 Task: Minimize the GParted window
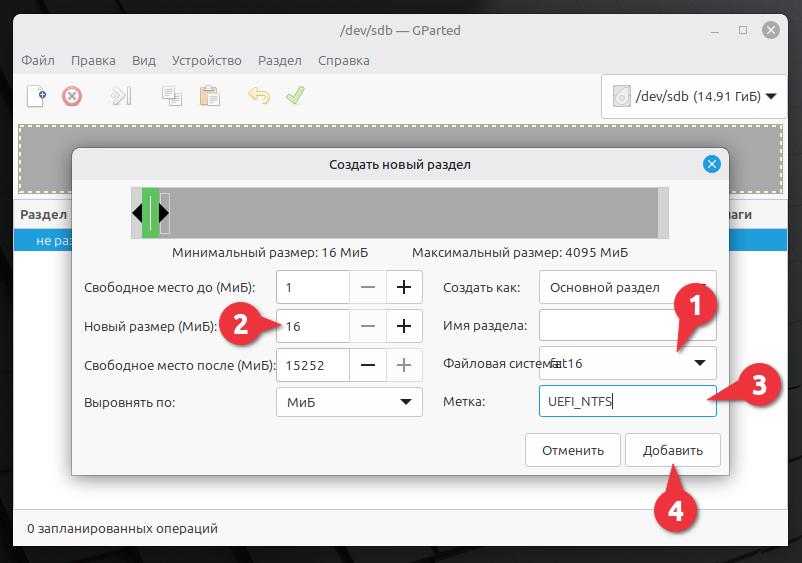click(x=715, y=31)
